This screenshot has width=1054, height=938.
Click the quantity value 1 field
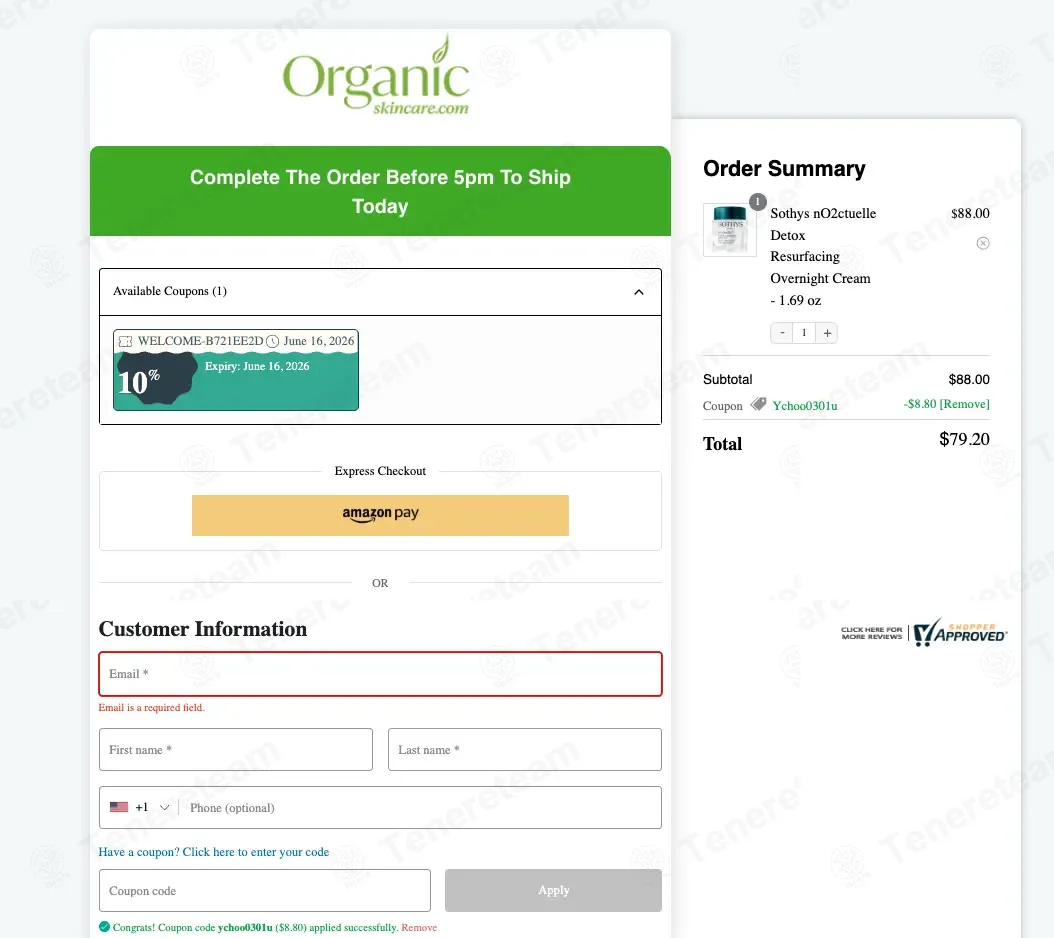tap(804, 333)
